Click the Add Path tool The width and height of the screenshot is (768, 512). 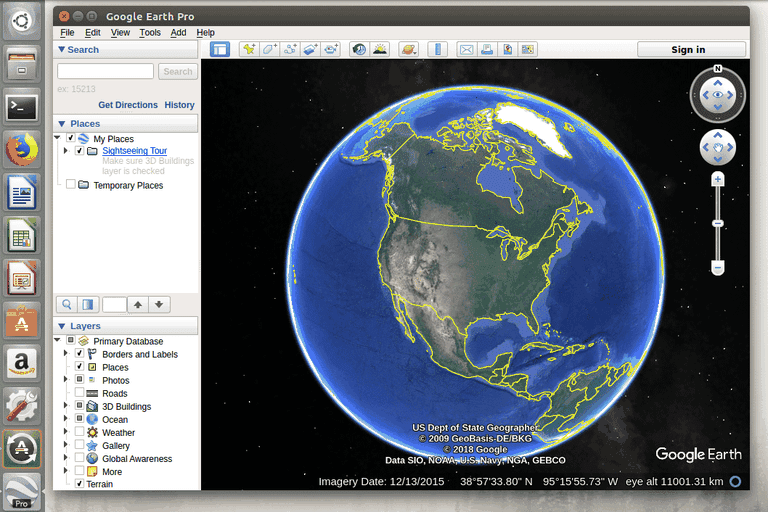[x=290, y=49]
